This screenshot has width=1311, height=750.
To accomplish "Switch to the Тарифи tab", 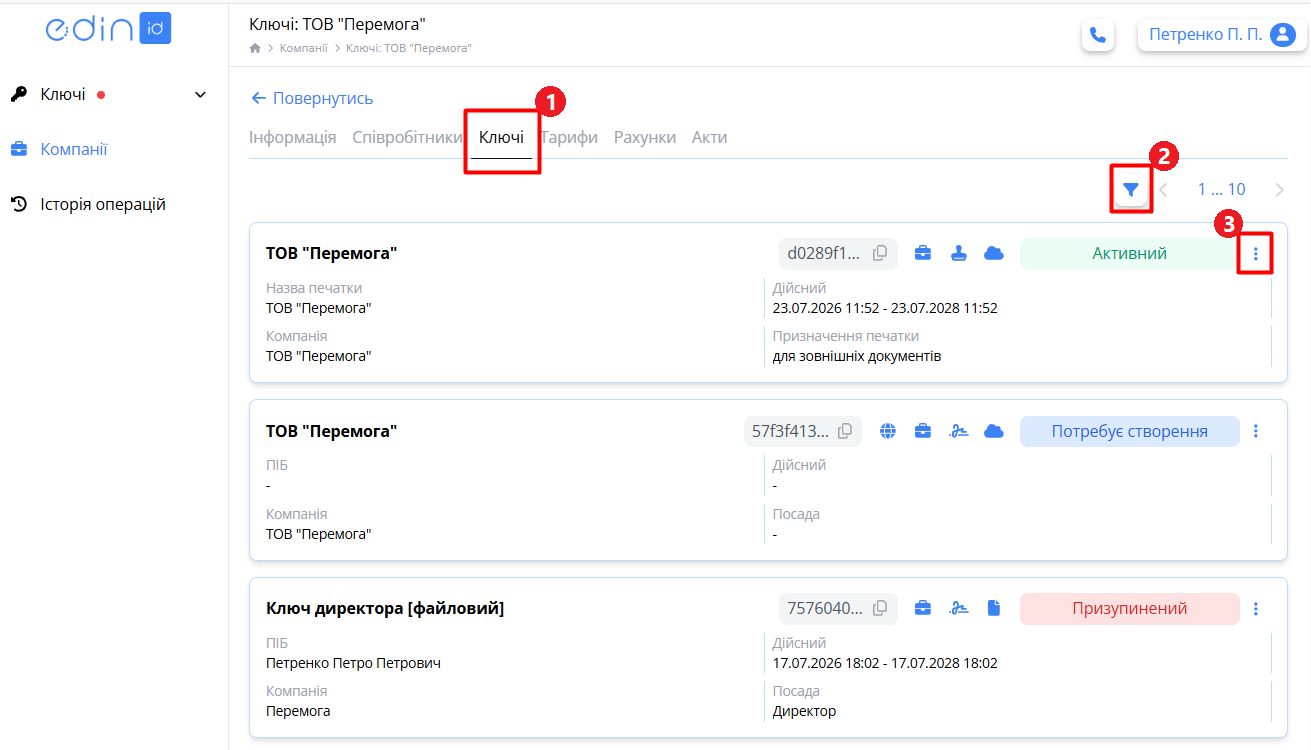I will [569, 137].
